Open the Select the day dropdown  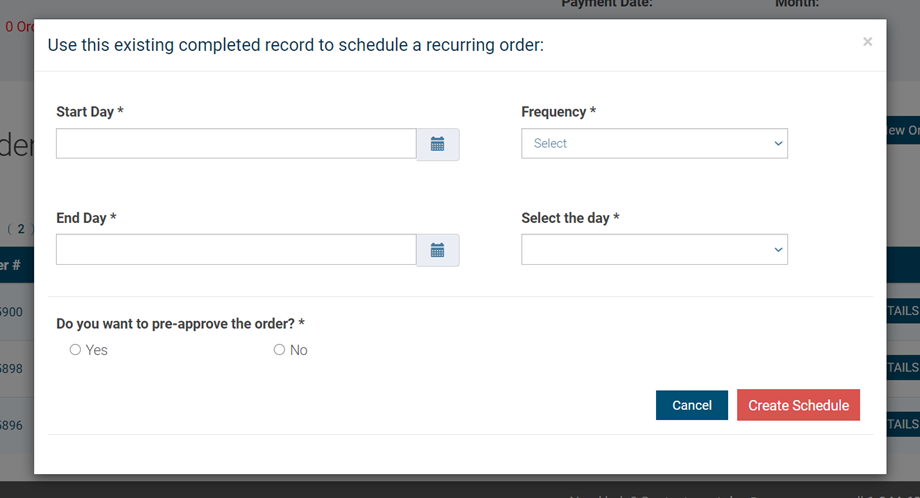pyautogui.click(x=654, y=250)
